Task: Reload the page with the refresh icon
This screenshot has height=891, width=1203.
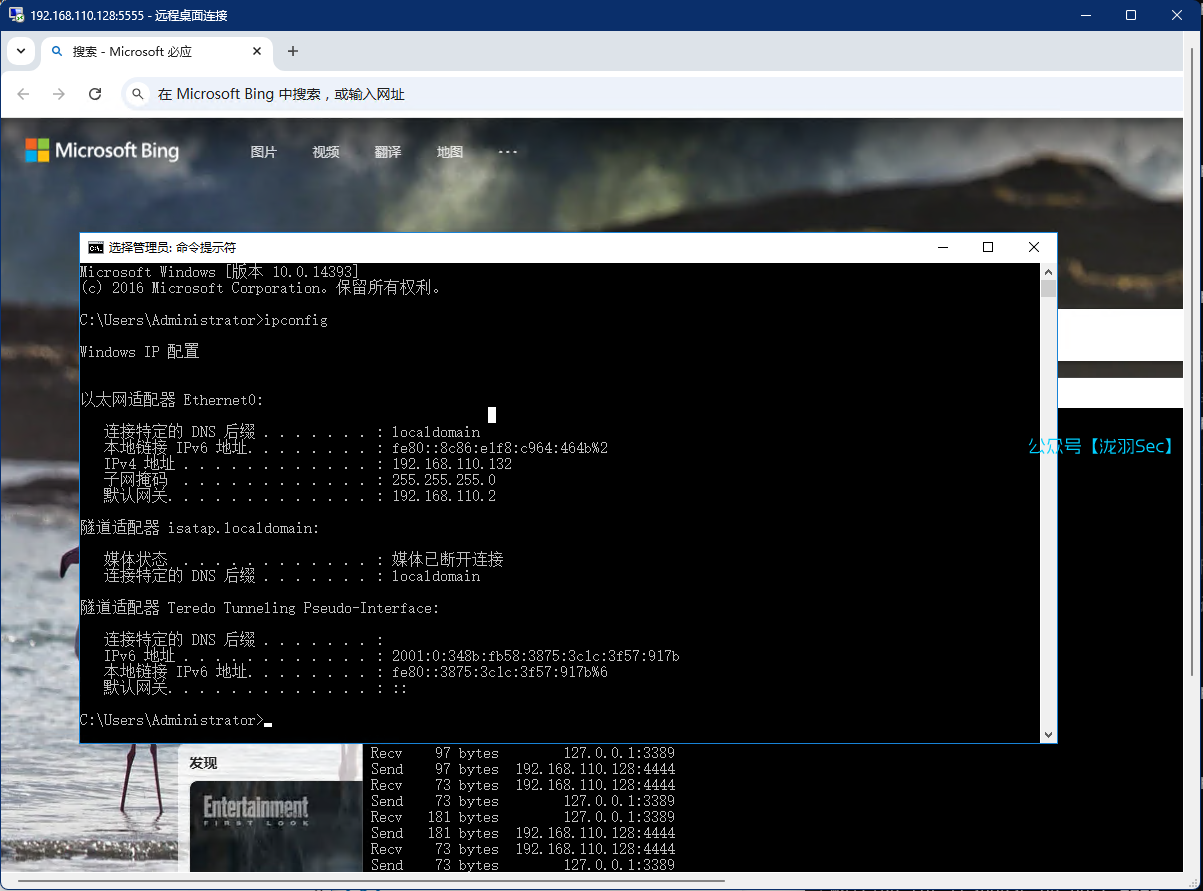Action: 95,94
